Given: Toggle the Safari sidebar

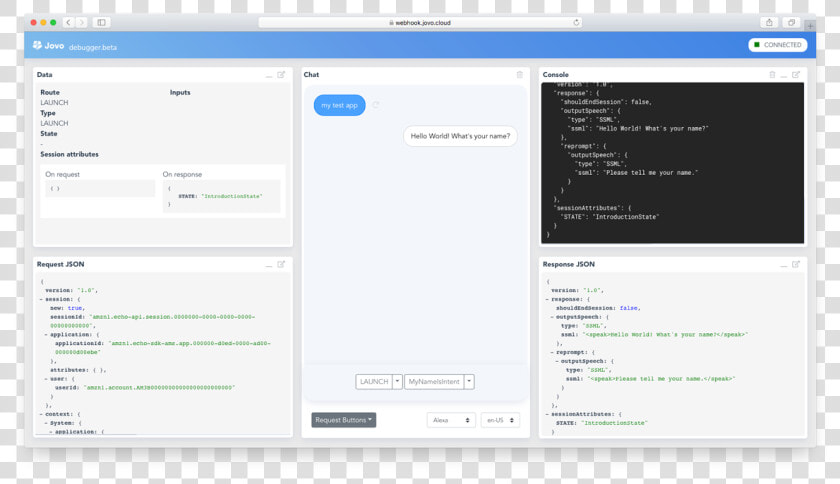Looking at the screenshot, I should [x=101, y=22].
